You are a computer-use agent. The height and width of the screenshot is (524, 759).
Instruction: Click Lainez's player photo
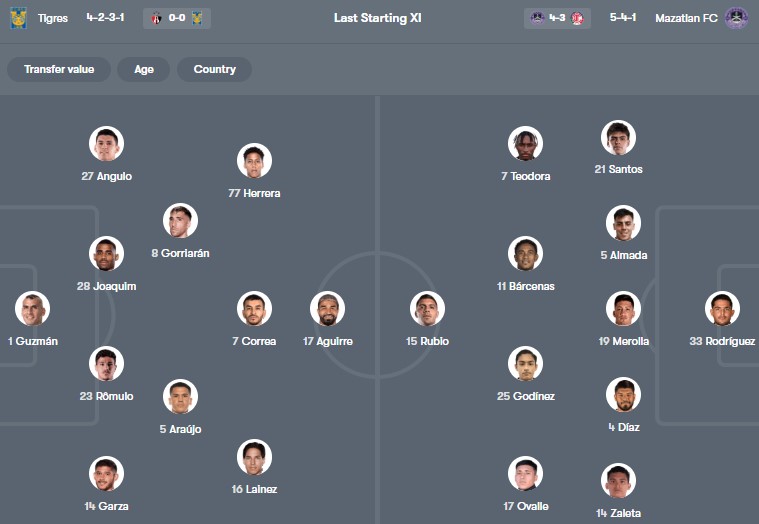pyautogui.click(x=254, y=457)
